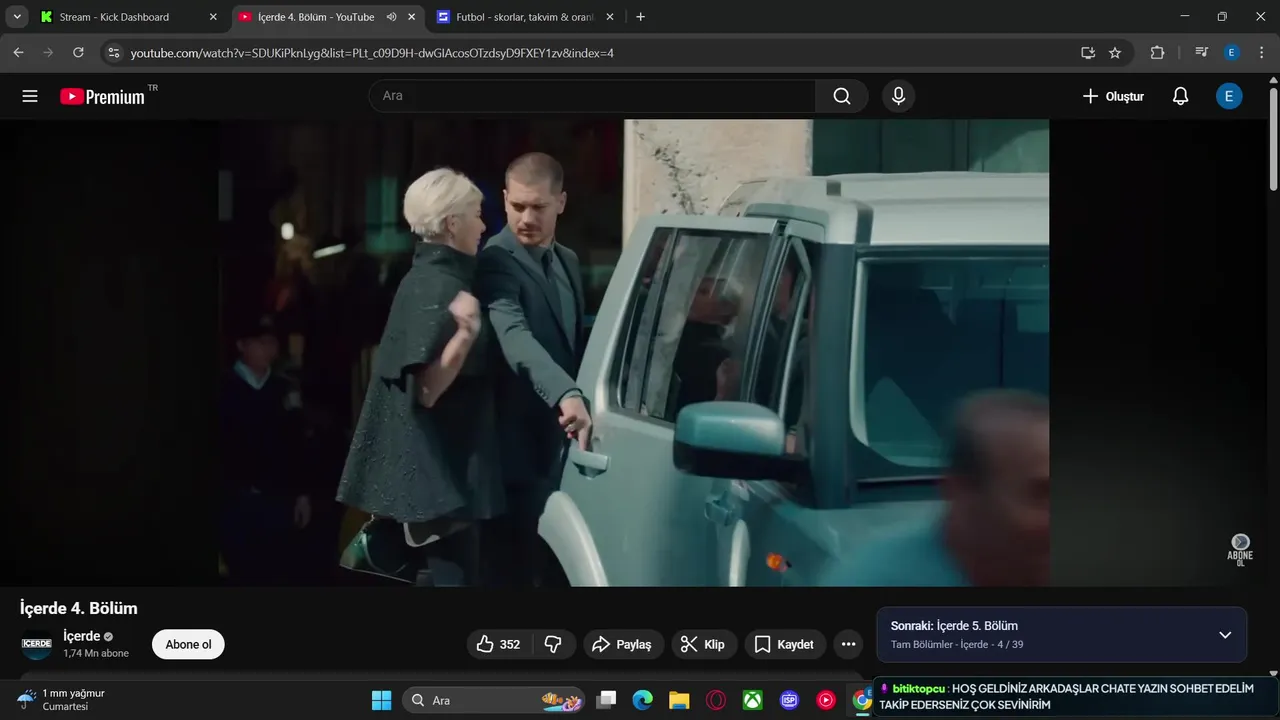Image resolution: width=1280 pixels, height=720 pixels.
Task: Open the media controls icon in the toolbar
Action: pyautogui.click(x=1201, y=52)
